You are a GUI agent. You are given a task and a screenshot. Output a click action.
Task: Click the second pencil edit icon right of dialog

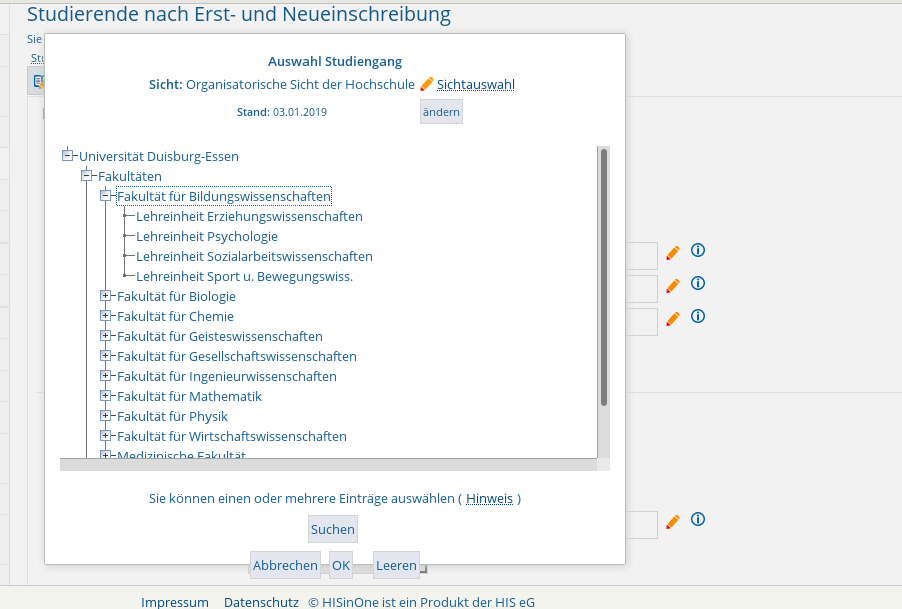(x=672, y=285)
